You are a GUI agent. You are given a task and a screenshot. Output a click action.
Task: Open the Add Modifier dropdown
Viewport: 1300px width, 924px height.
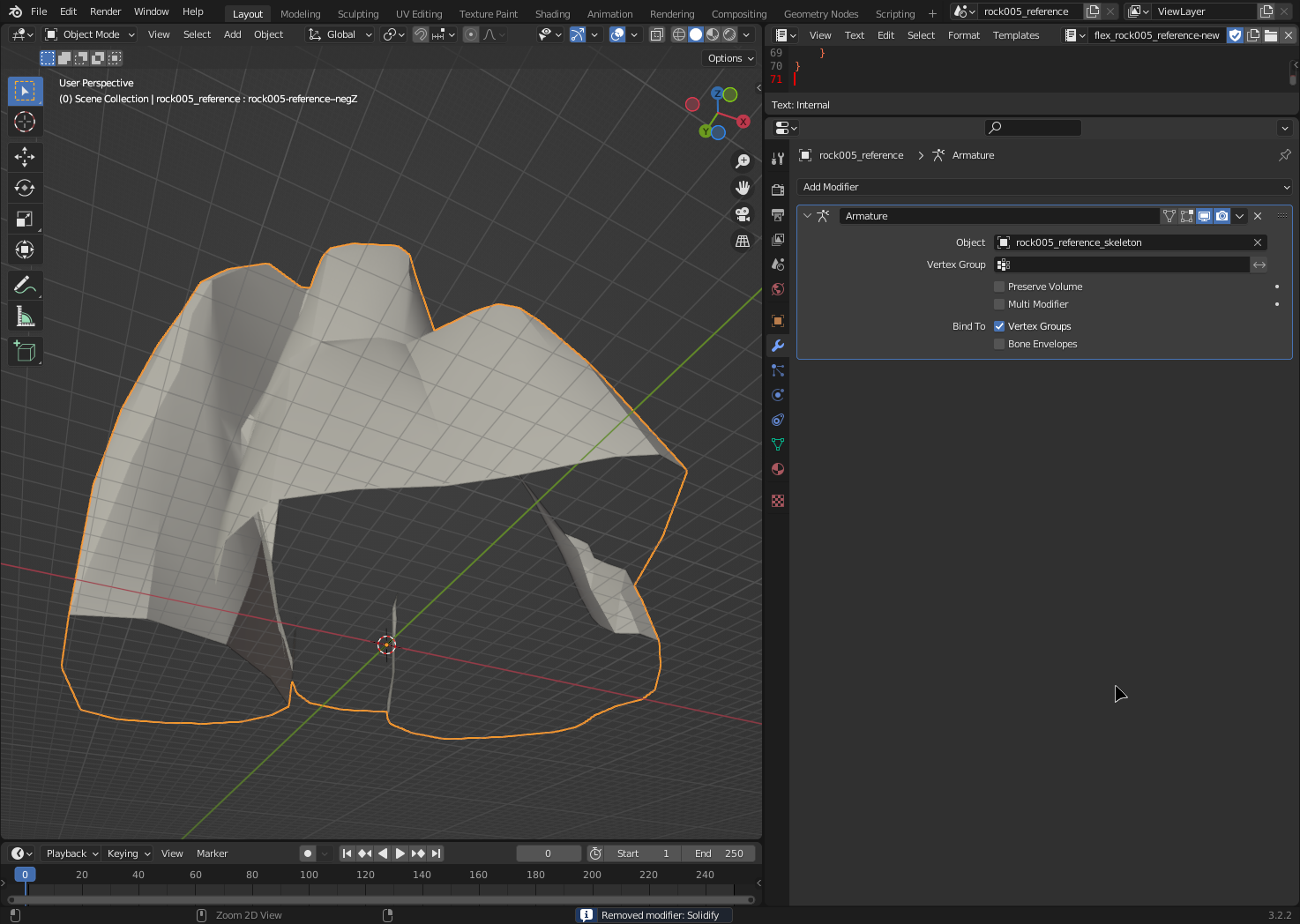point(1044,187)
